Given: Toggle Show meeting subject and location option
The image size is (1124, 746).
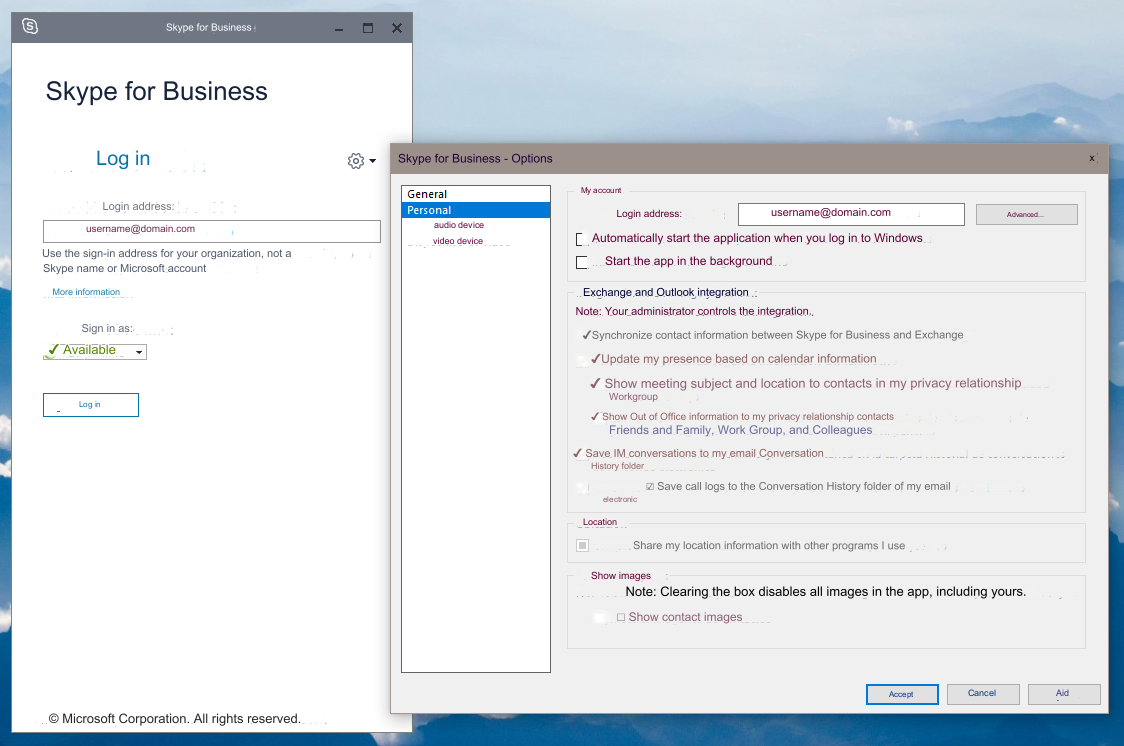Looking at the screenshot, I should [595, 383].
